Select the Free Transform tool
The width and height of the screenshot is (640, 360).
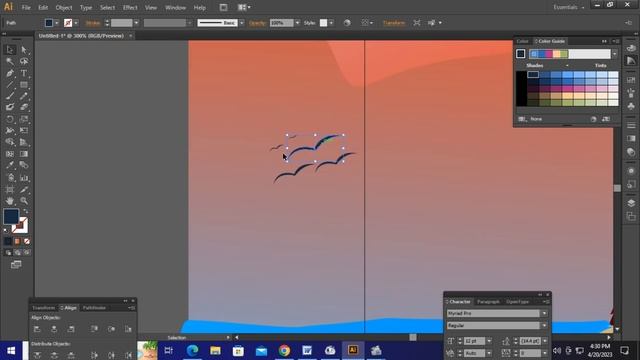point(24,131)
